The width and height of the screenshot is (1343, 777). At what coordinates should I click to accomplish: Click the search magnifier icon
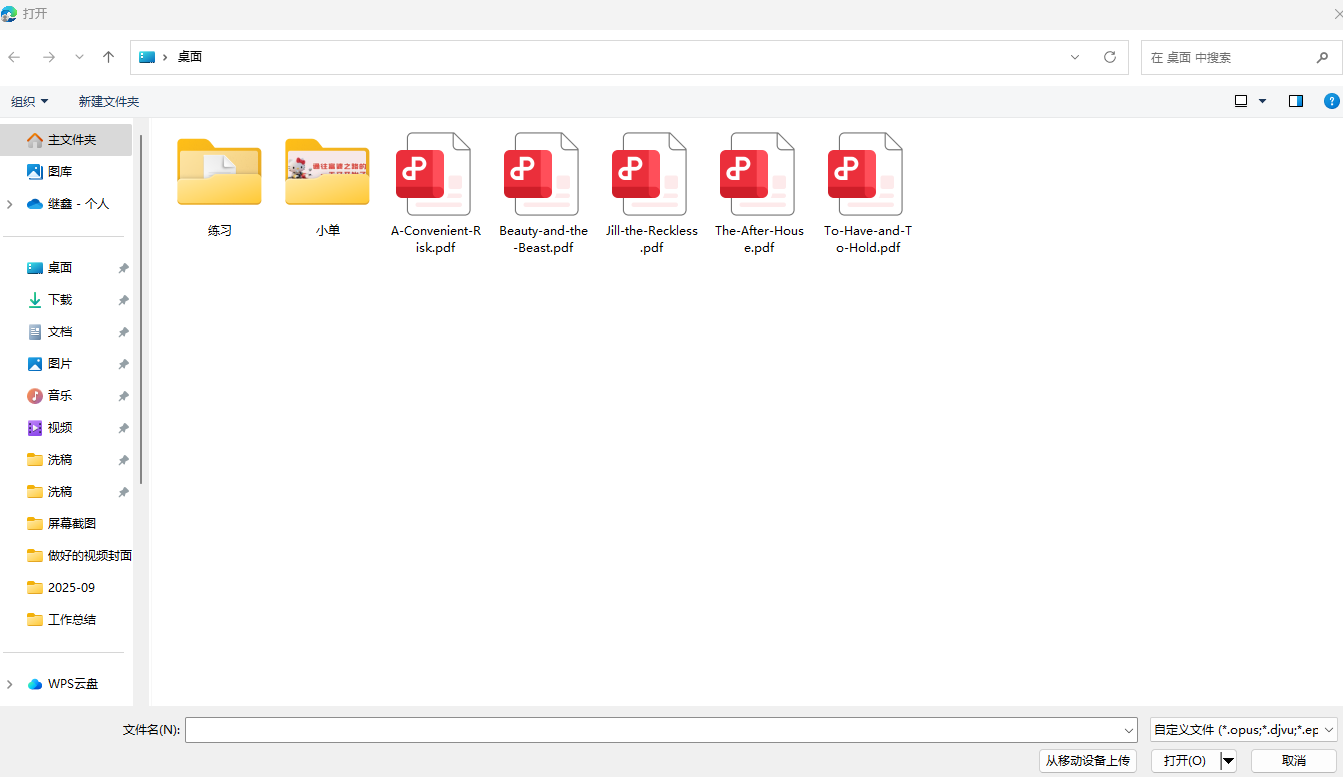coord(1322,57)
